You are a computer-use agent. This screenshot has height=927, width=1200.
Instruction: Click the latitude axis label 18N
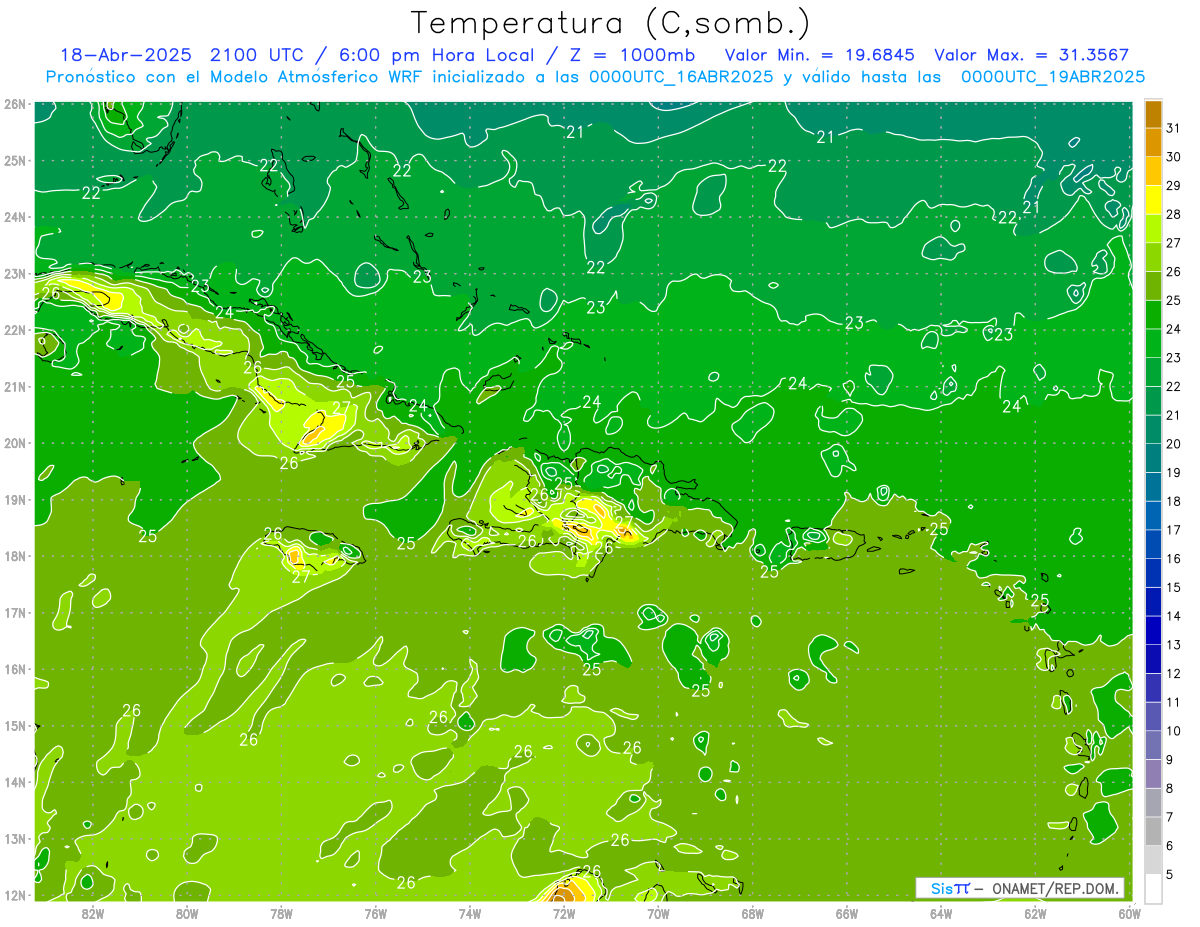click(15, 556)
